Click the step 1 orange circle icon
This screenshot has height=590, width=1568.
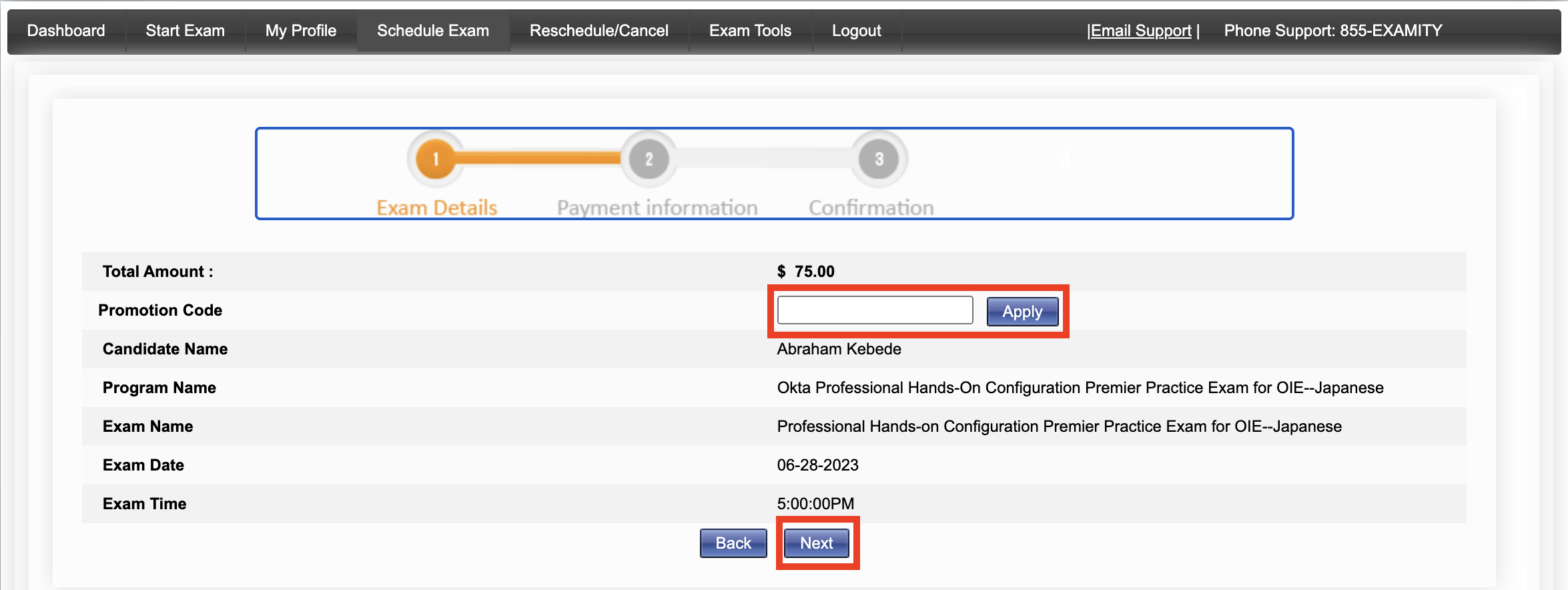[x=436, y=159]
